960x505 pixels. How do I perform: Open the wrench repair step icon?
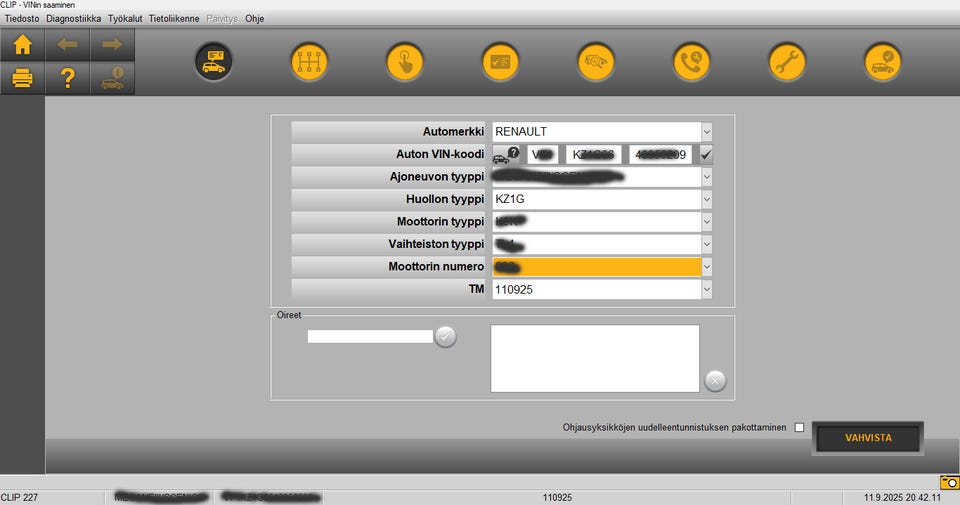pyautogui.click(x=787, y=62)
